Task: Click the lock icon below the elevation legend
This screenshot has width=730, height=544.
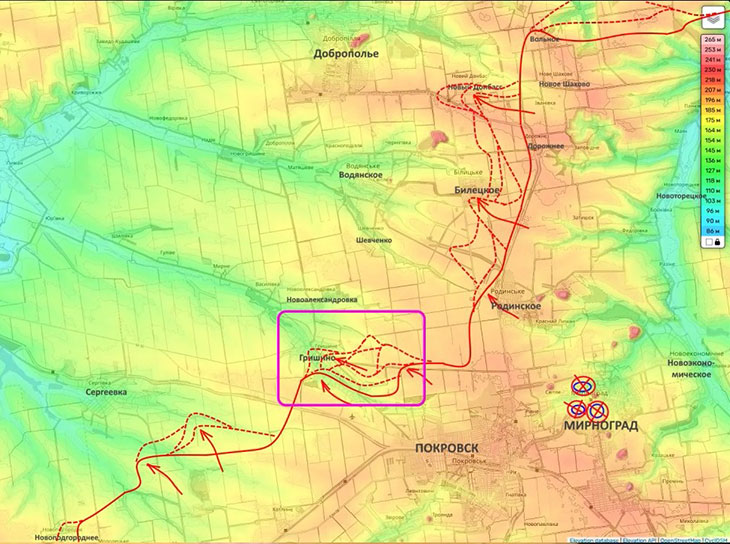Action: tap(718, 242)
